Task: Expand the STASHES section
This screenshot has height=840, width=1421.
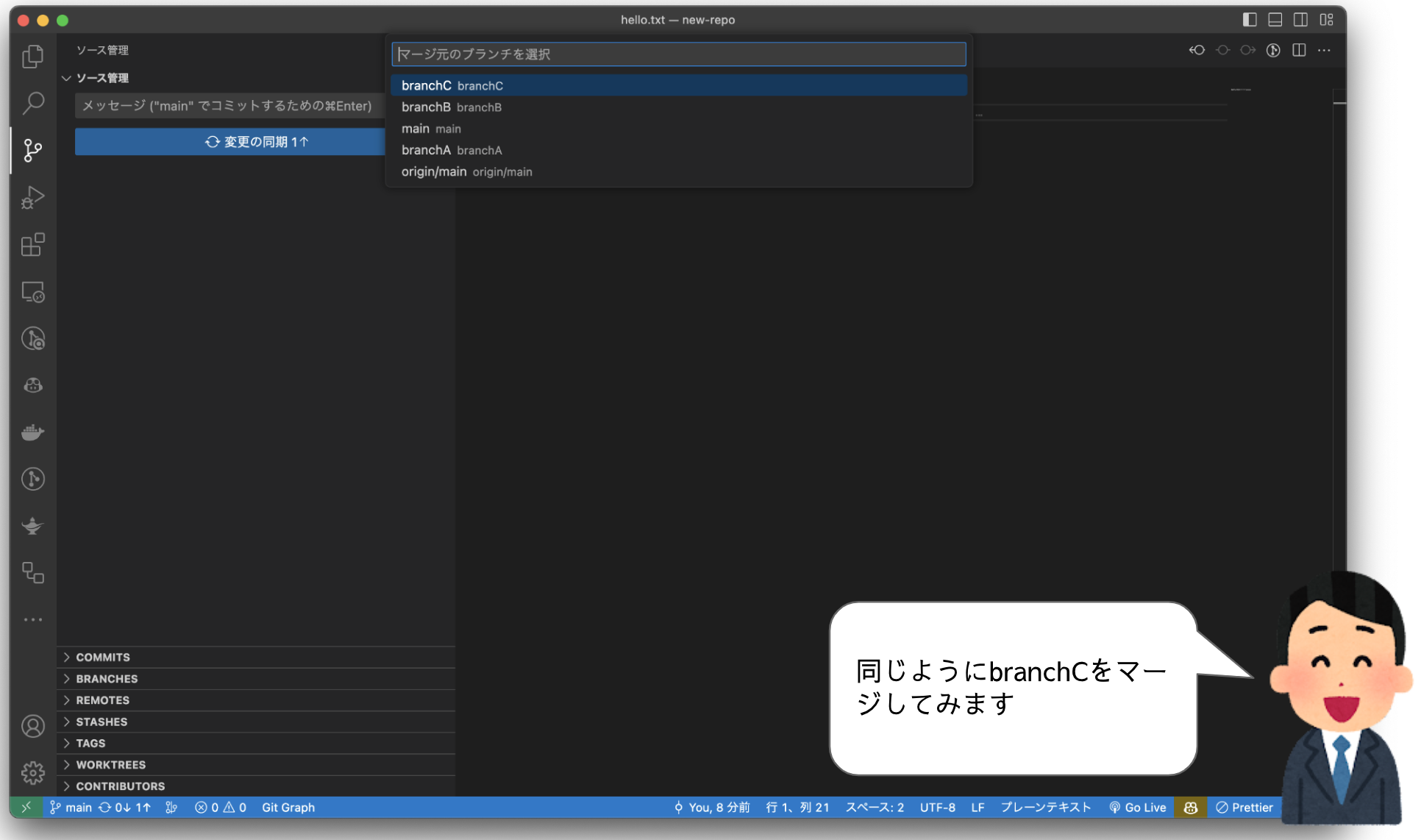Action: tap(102, 722)
